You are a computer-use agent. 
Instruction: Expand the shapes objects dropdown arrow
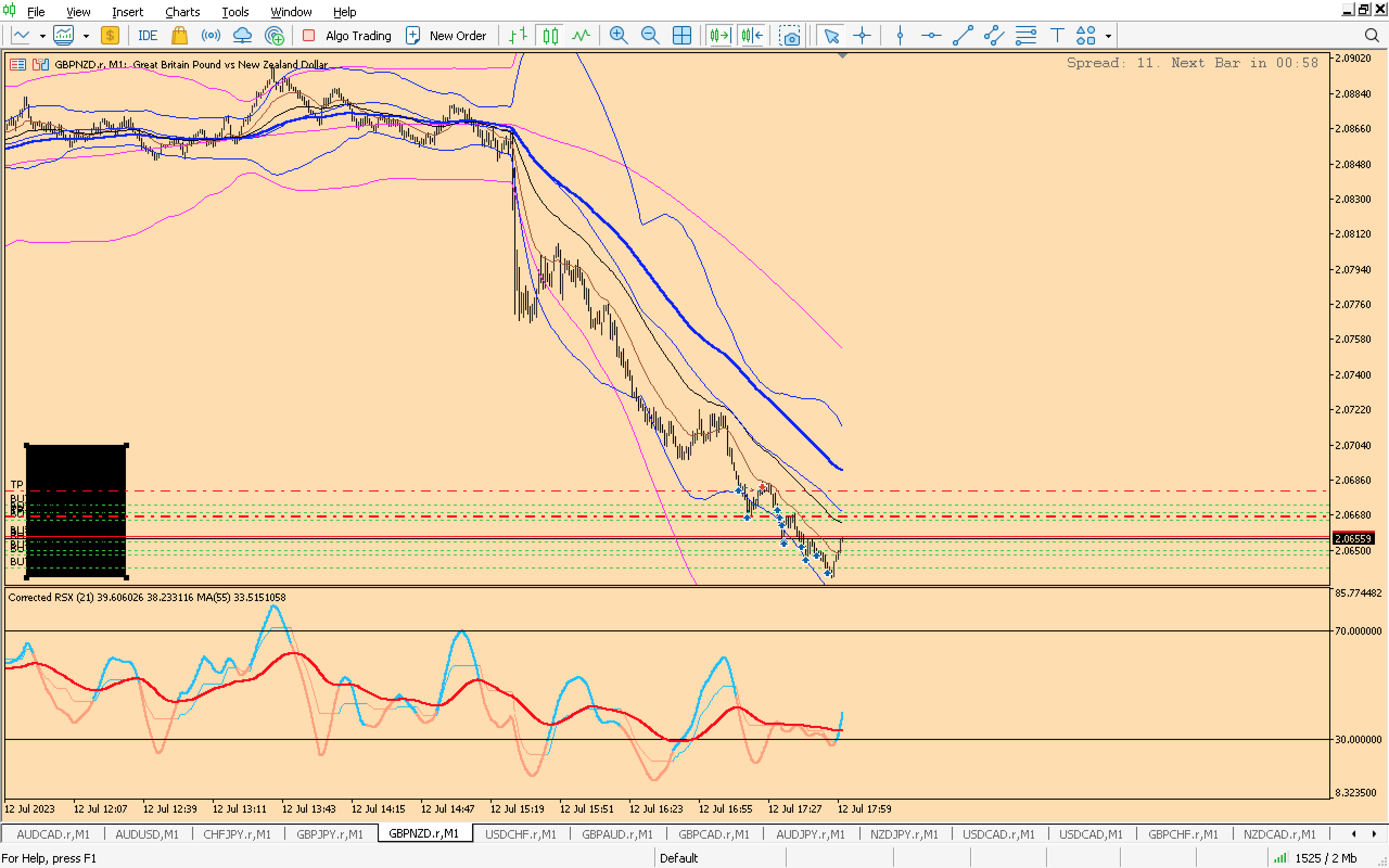(1108, 36)
